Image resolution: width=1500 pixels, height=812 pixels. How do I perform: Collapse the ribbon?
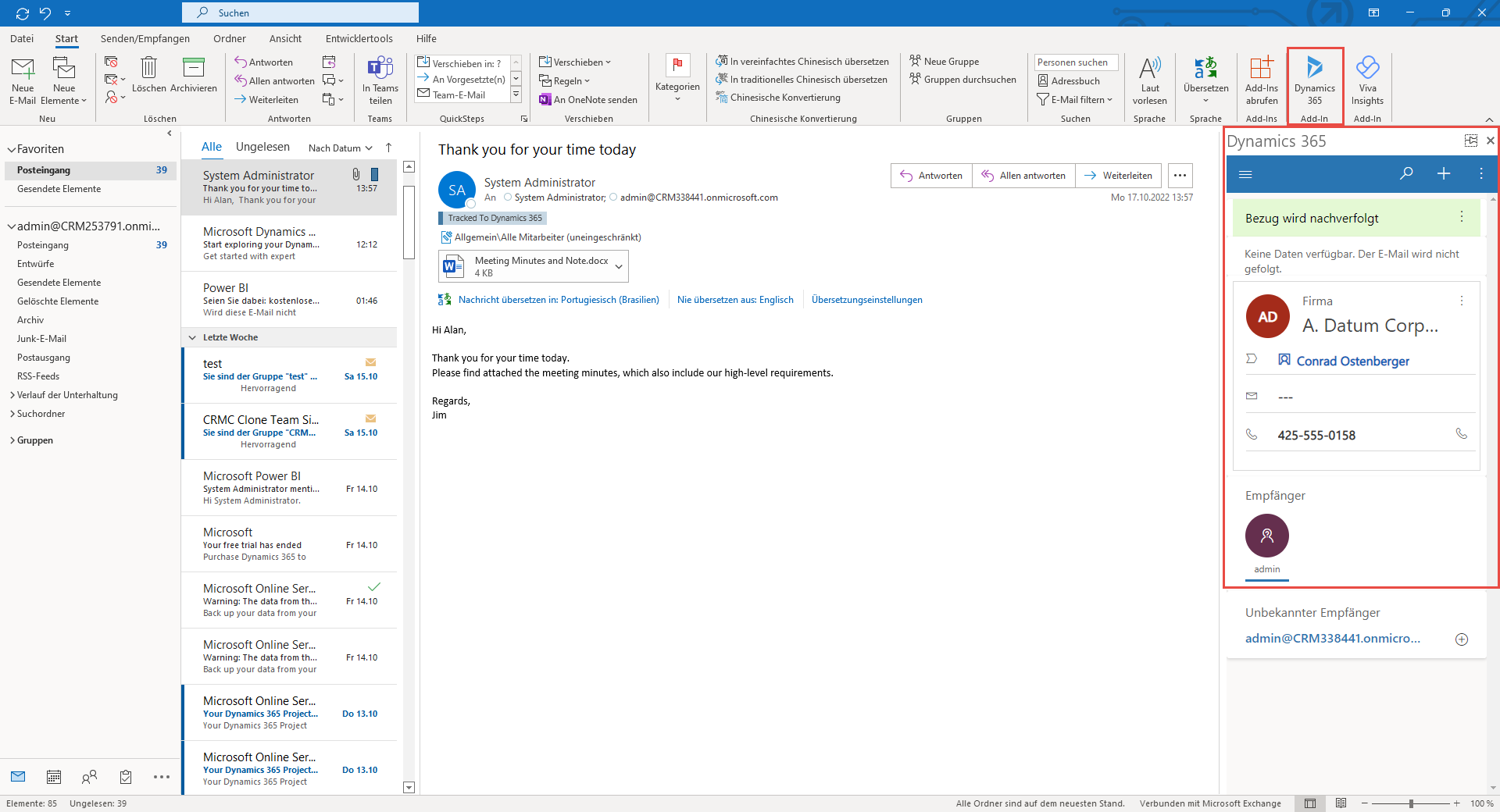pyautogui.click(x=1489, y=119)
